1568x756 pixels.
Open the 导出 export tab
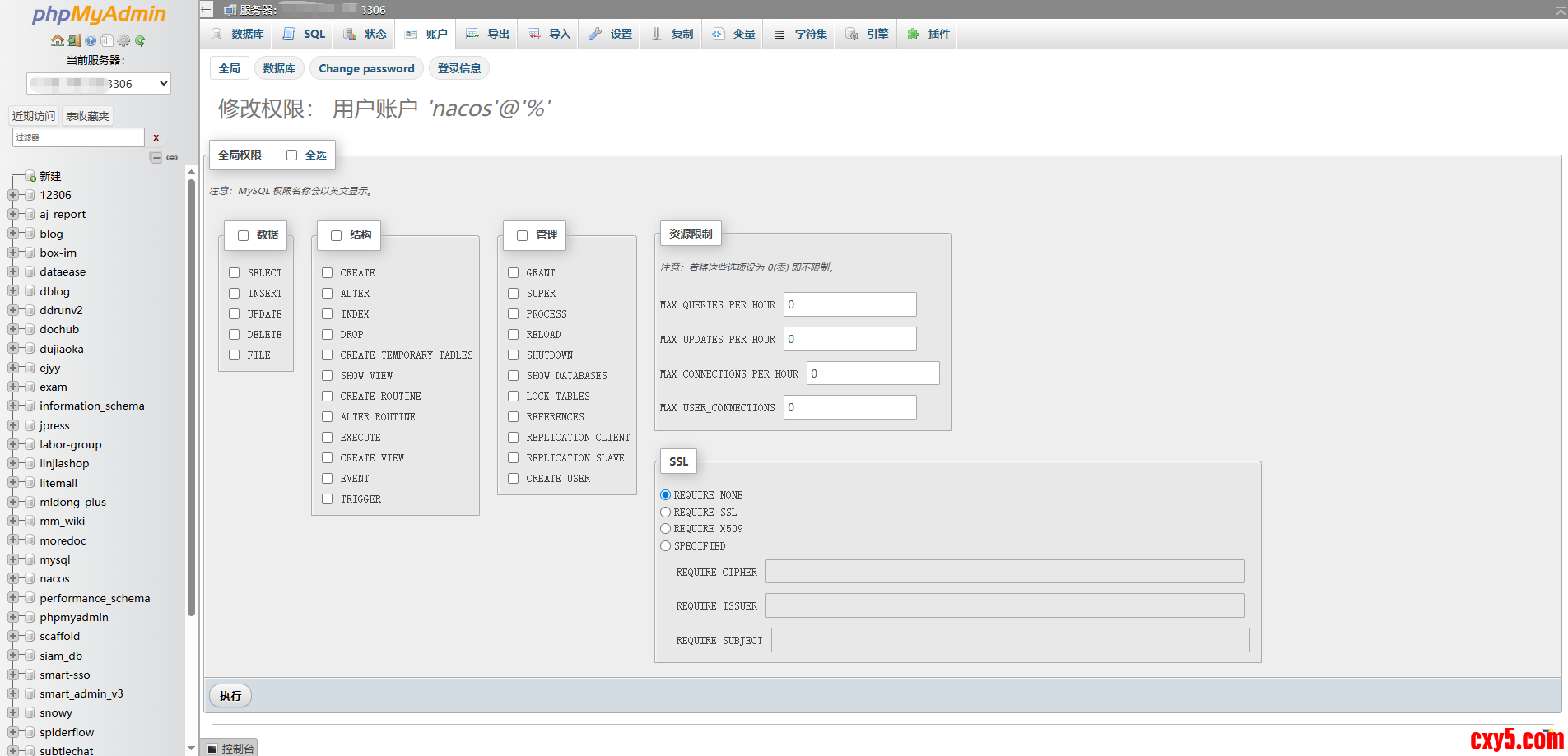point(488,34)
